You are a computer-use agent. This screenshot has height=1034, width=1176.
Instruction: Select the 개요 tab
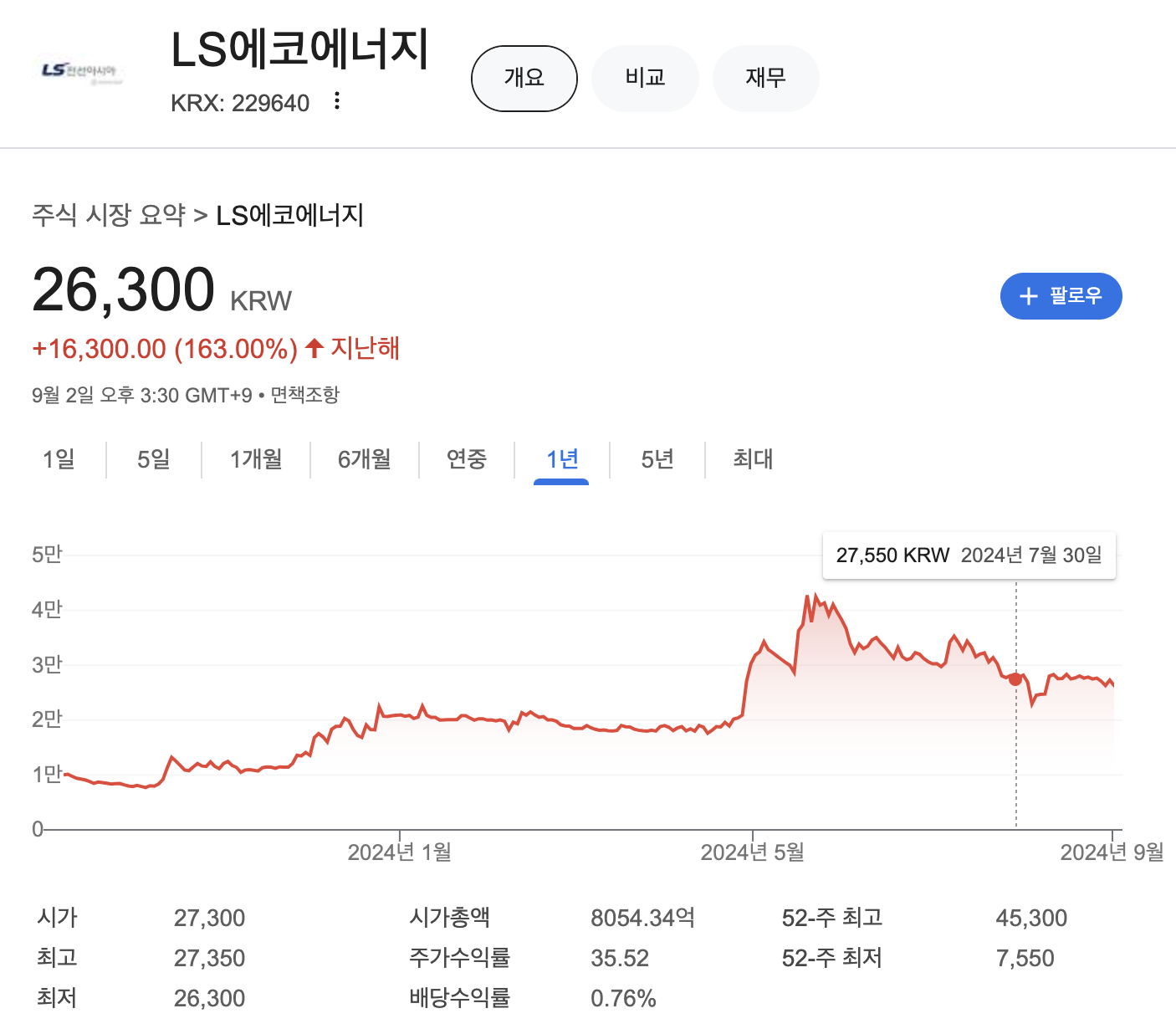(524, 79)
